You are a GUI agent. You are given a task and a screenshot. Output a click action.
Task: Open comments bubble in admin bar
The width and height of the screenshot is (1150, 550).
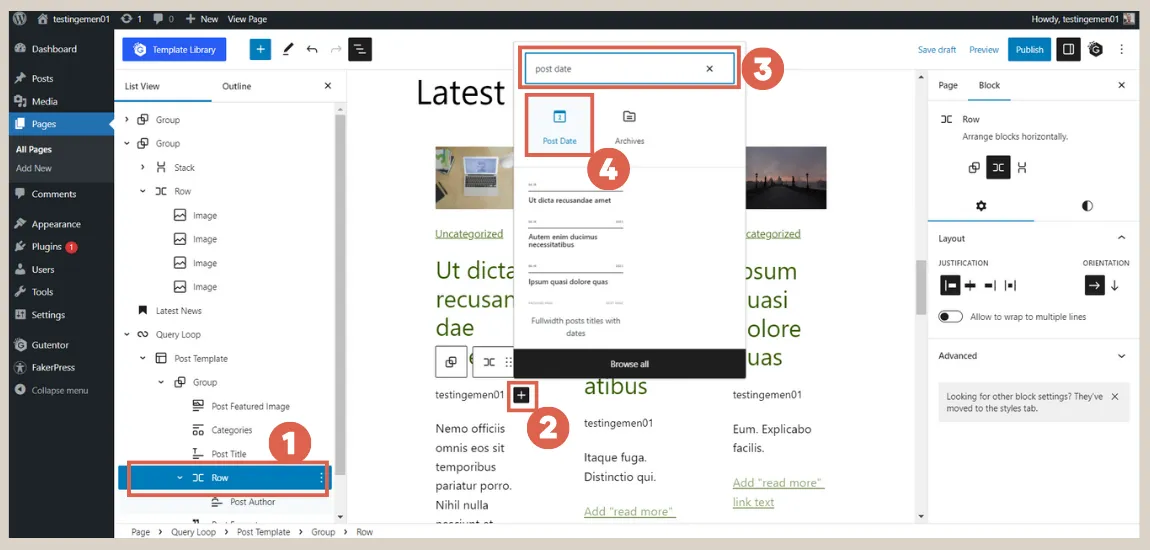164,19
